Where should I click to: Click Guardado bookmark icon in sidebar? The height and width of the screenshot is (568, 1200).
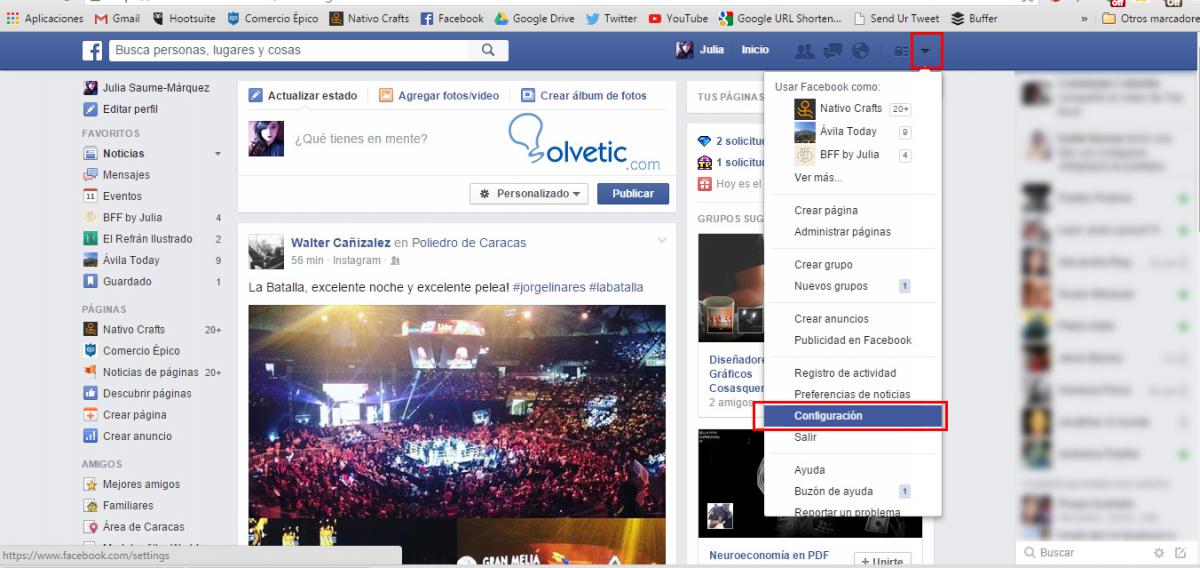[x=90, y=281]
